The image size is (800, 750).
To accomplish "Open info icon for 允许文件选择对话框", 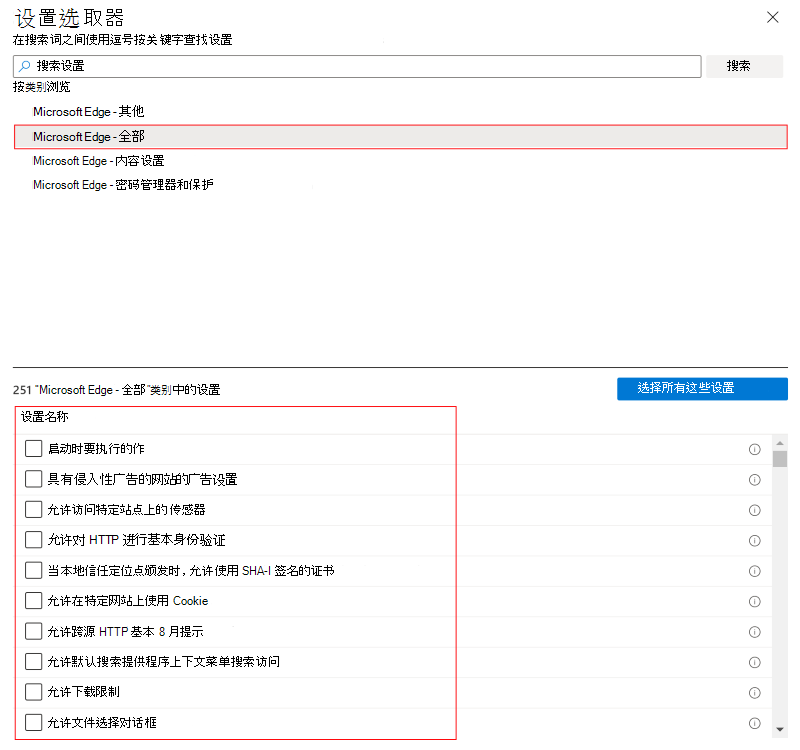I will tap(754, 723).
